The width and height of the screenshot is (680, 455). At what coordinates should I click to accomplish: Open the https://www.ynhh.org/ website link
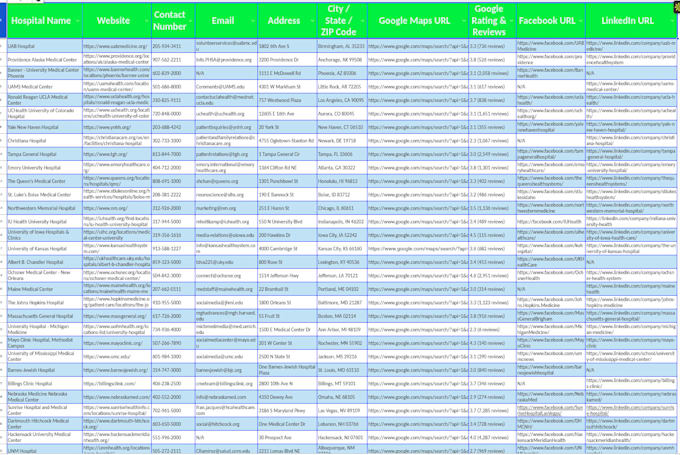pyautogui.click(x=107, y=128)
